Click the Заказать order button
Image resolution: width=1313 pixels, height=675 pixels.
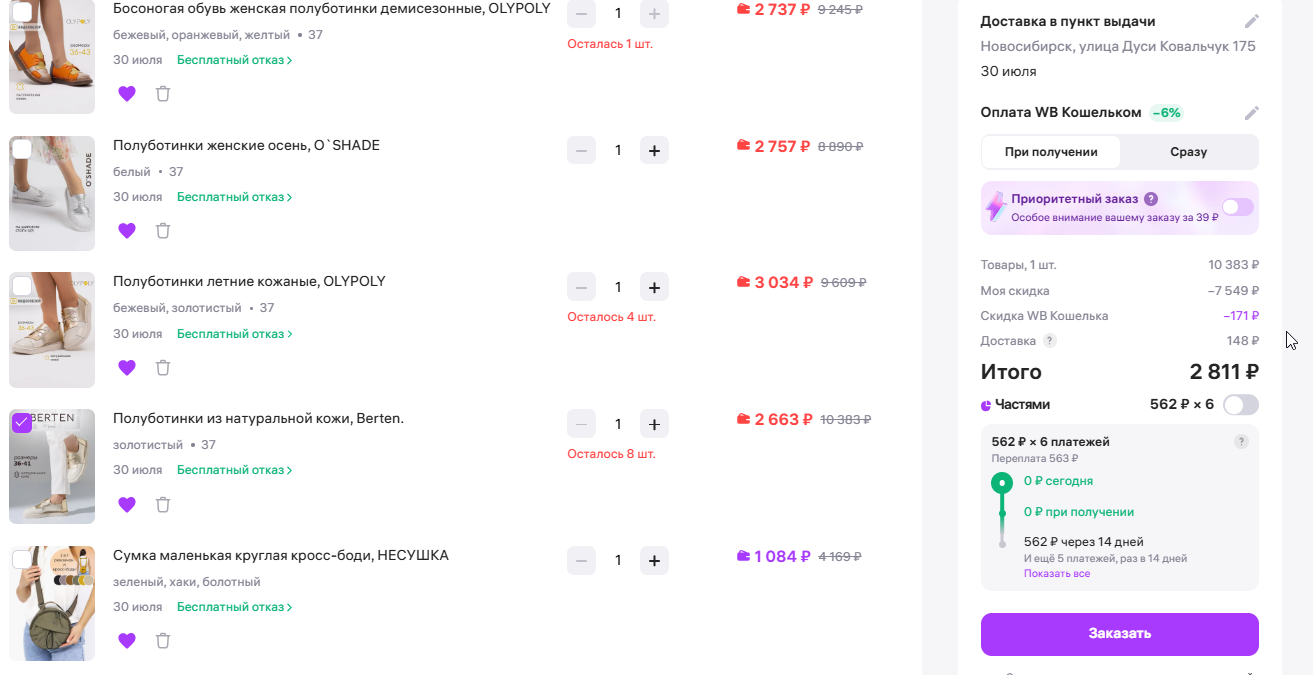pyautogui.click(x=1119, y=634)
